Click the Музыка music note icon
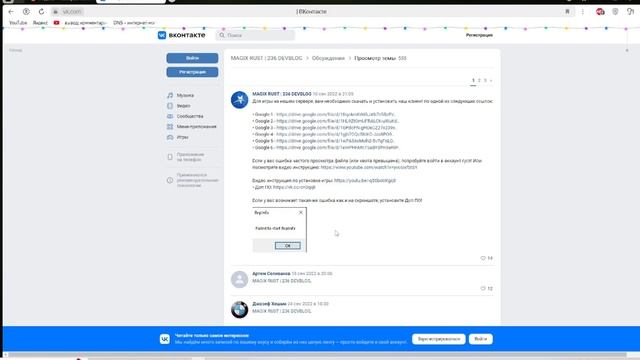Image resolution: width=640 pixels, height=360 pixels. click(170, 96)
